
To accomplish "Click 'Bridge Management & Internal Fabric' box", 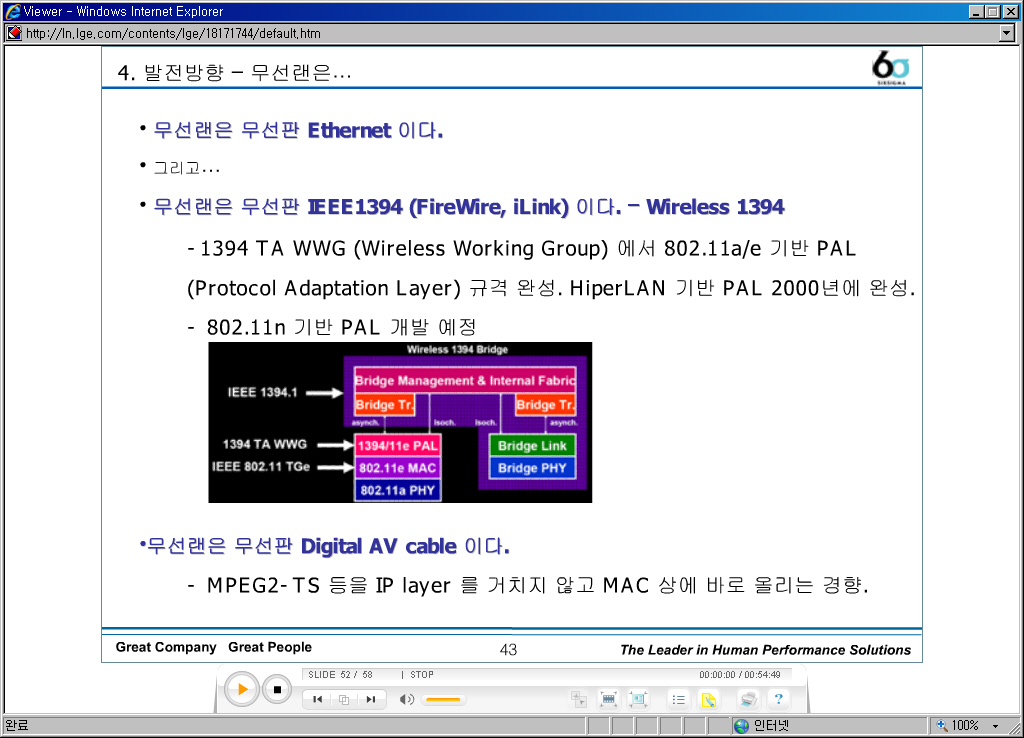I will [x=465, y=381].
